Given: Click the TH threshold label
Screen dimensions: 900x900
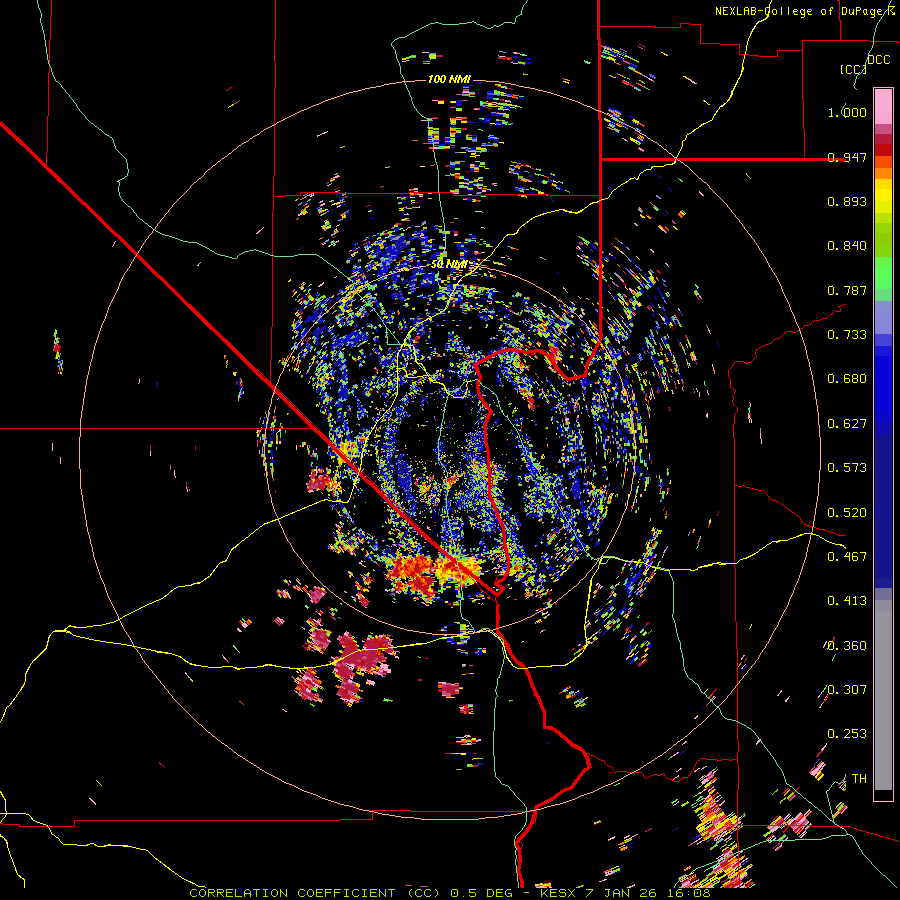Looking at the screenshot, I should coord(859,779).
